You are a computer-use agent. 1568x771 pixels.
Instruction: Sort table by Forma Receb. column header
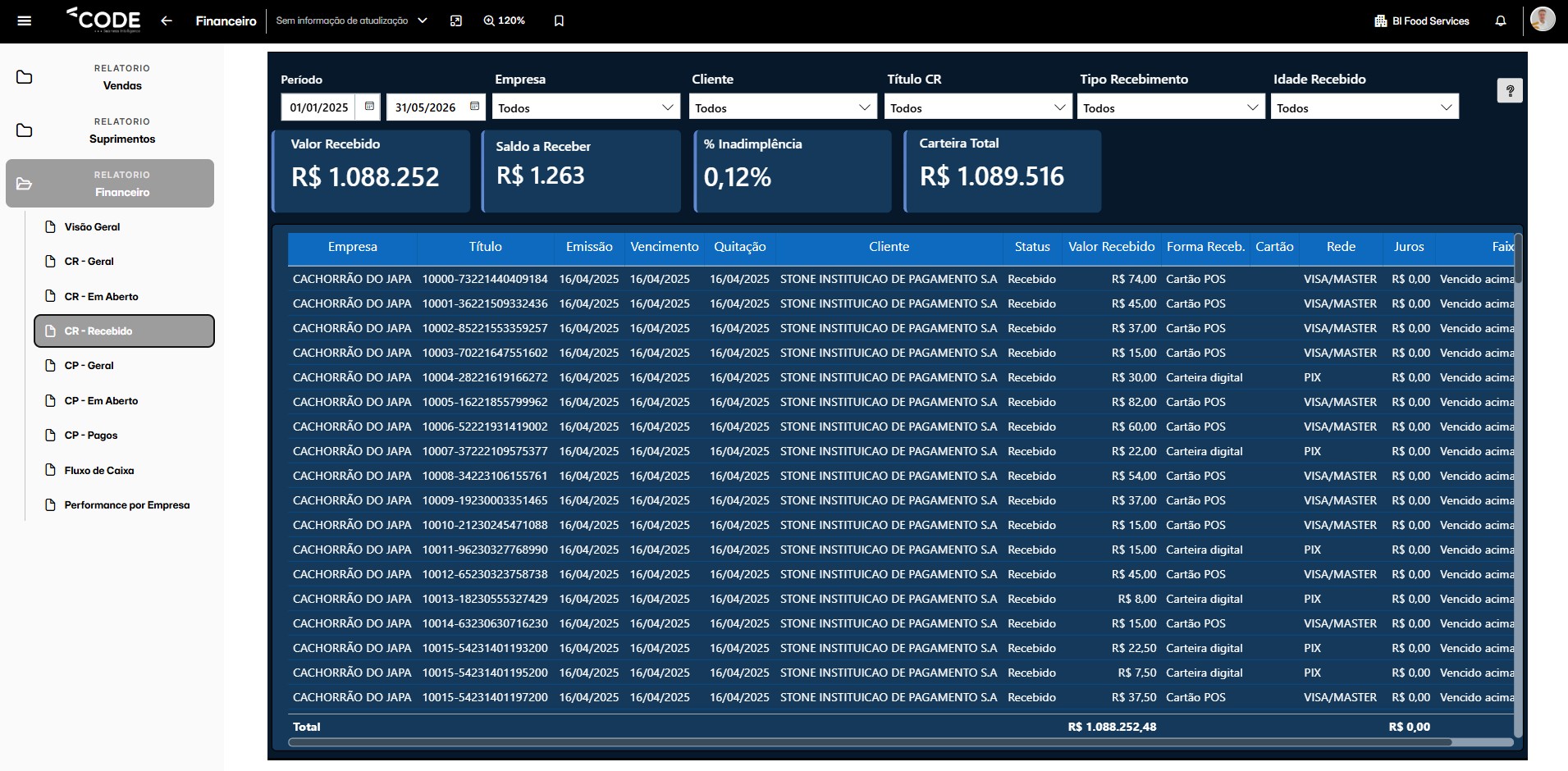coord(1205,247)
